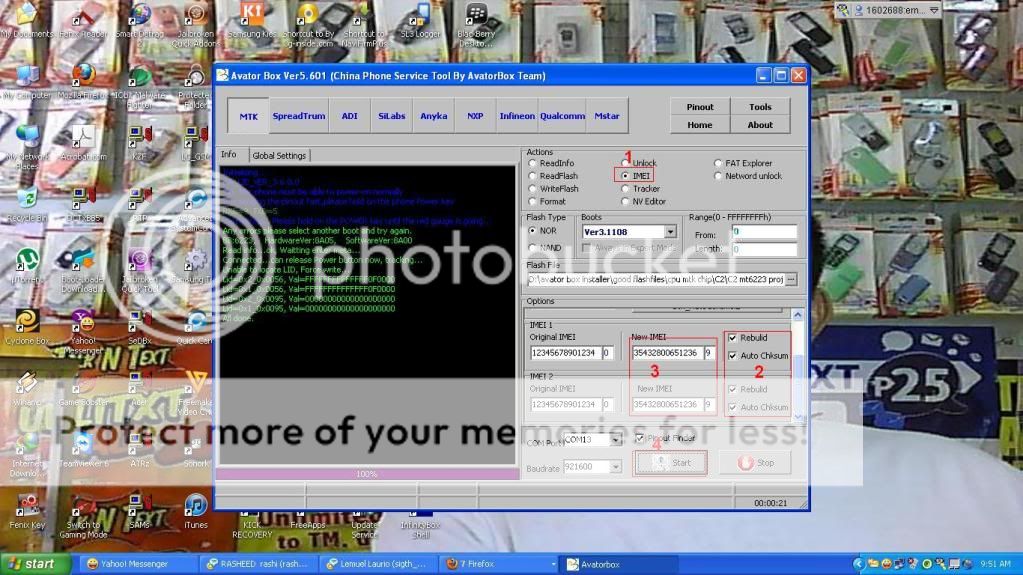This screenshot has height=575, width=1023.
Task: Select the ReadInfo action radio button
Action: pos(533,163)
